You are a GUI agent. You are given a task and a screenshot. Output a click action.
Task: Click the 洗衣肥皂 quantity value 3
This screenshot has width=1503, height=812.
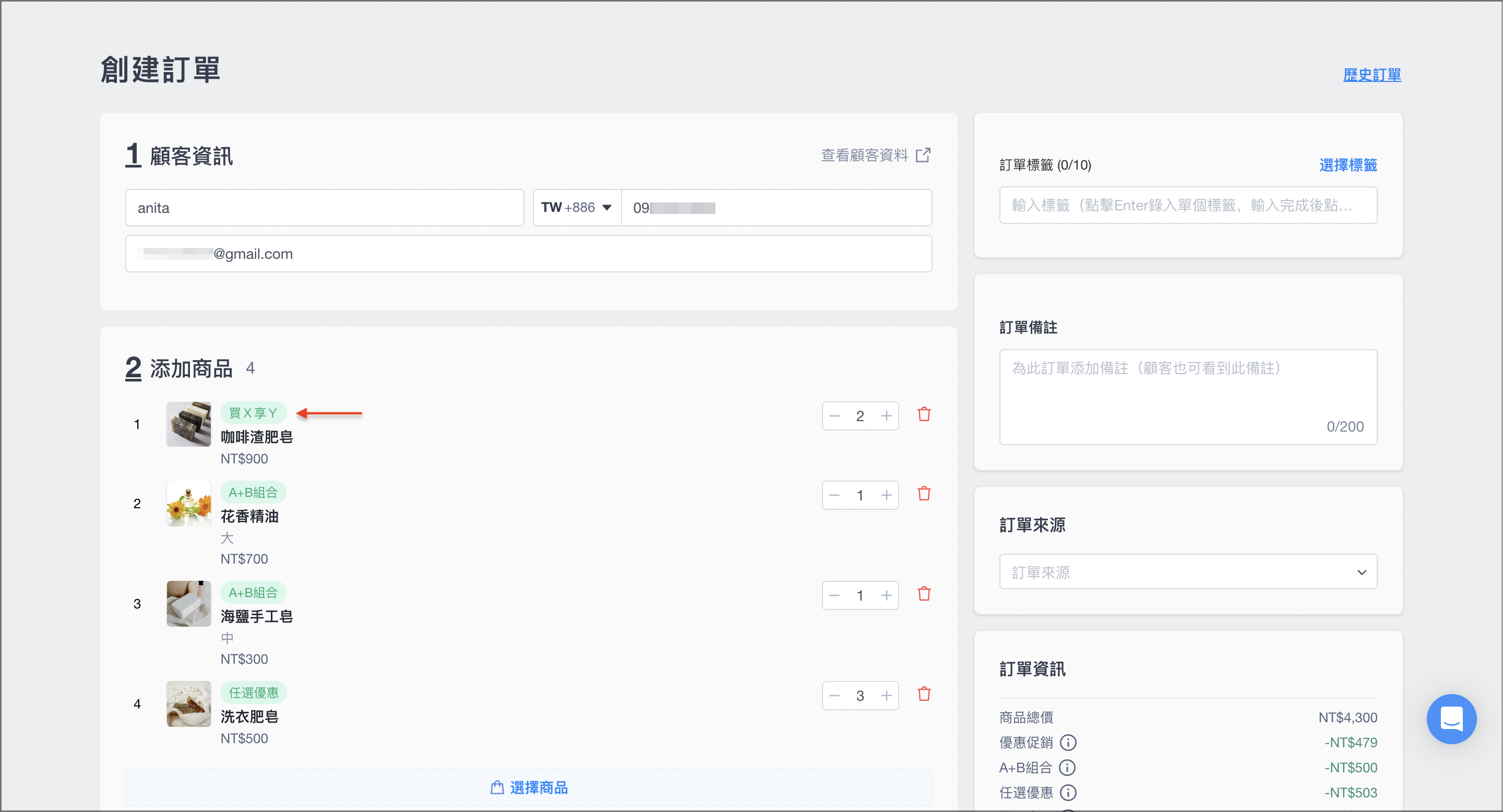coord(860,696)
